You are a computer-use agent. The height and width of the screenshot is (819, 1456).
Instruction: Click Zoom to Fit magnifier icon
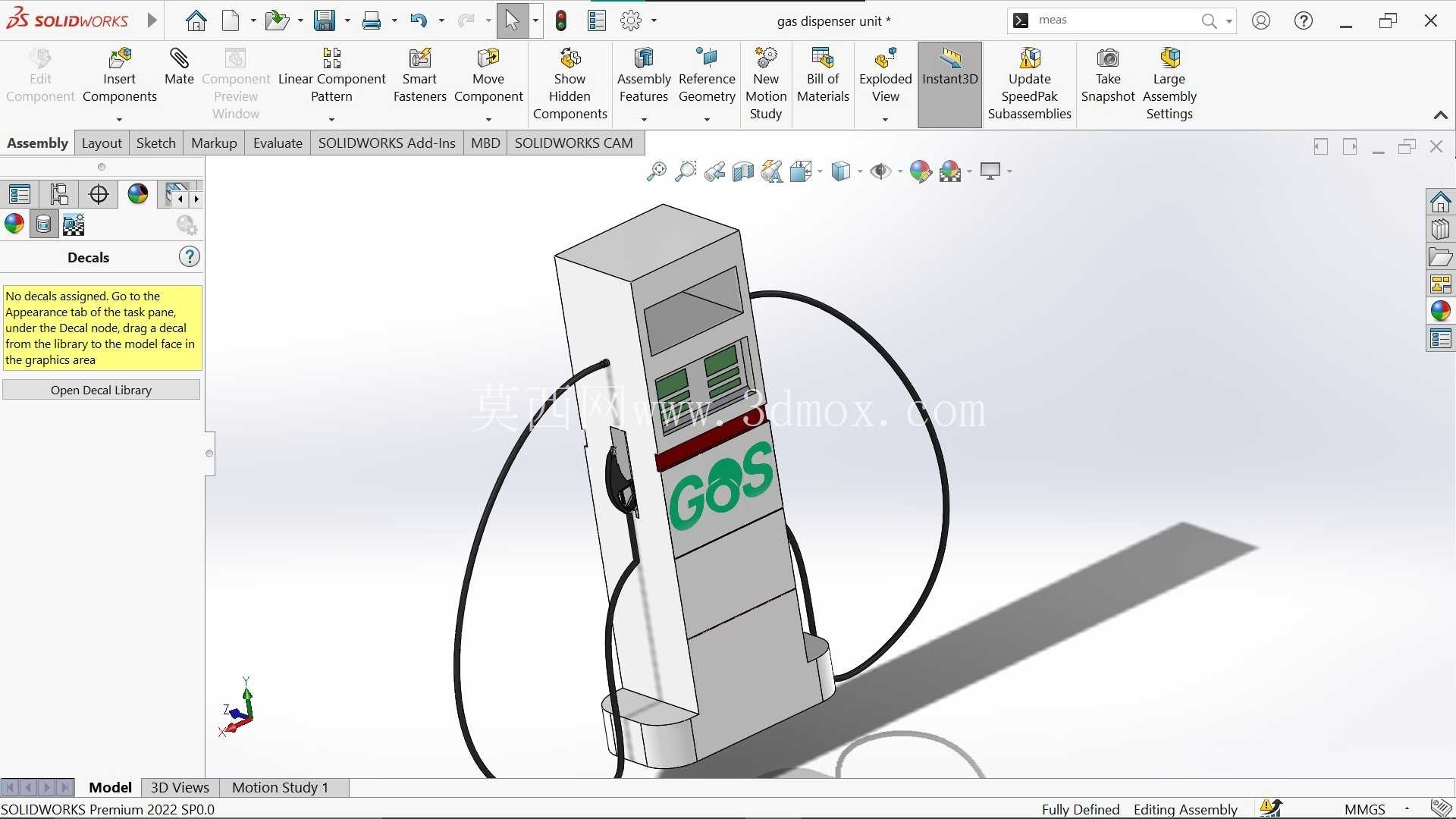[x=657, y=171]
